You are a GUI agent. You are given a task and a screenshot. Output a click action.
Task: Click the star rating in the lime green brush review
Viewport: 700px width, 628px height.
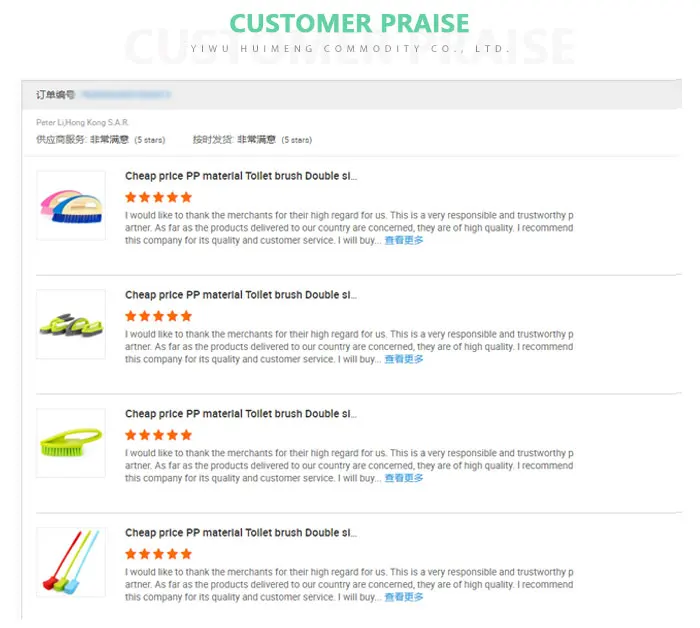[158, 435]
